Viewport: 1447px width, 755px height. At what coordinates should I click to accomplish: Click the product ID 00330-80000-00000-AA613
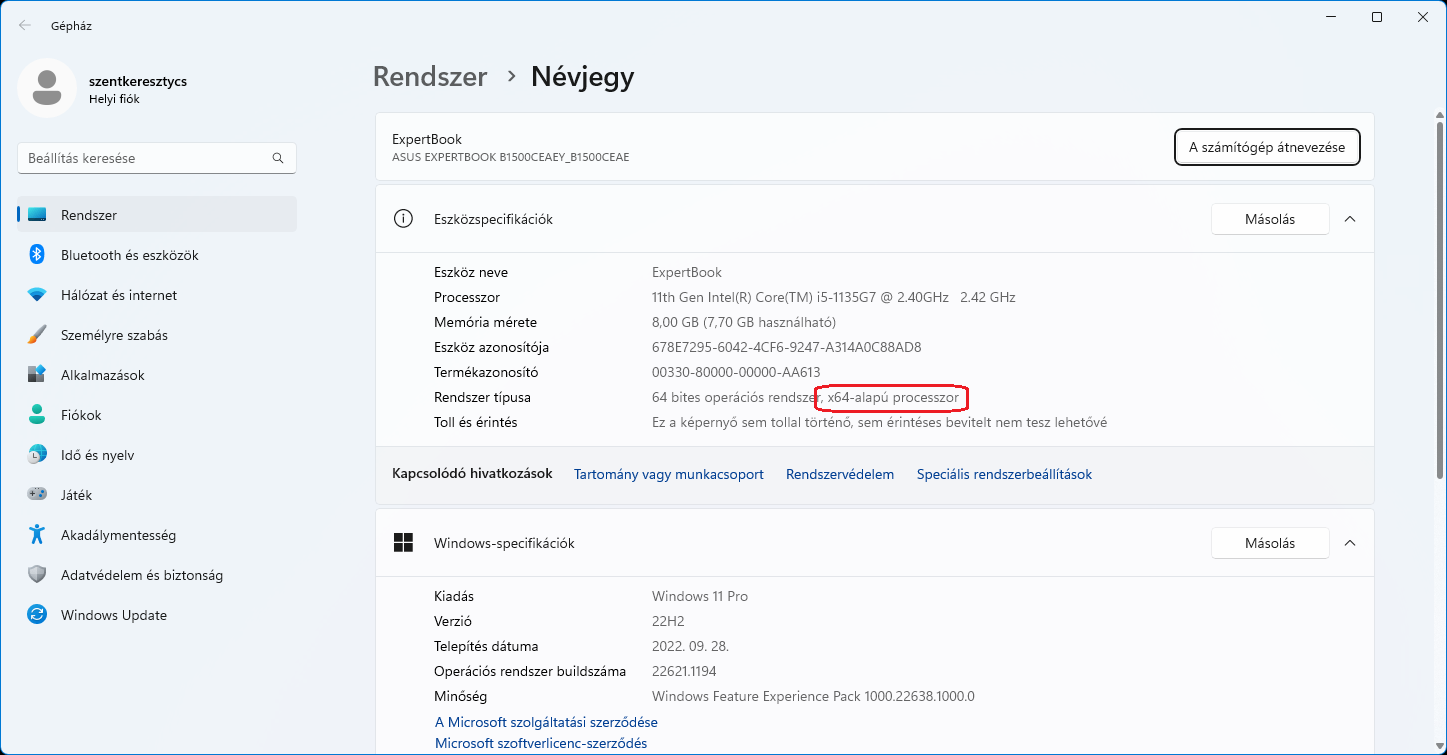[x=736, y=372]
